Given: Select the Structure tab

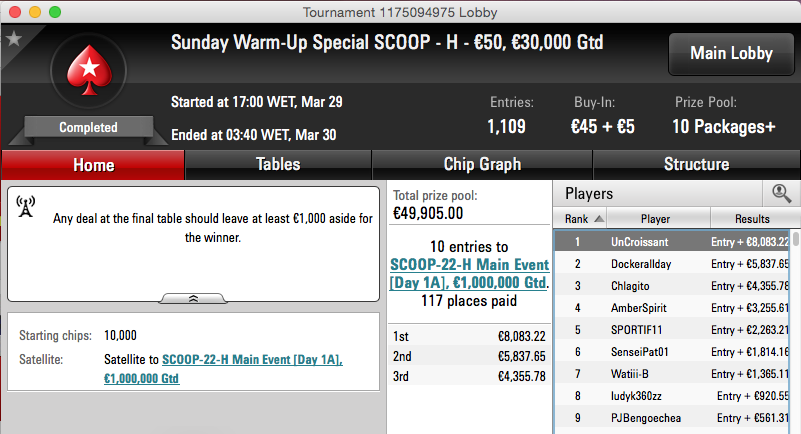Looking at the screenshot, I should 696,164.
